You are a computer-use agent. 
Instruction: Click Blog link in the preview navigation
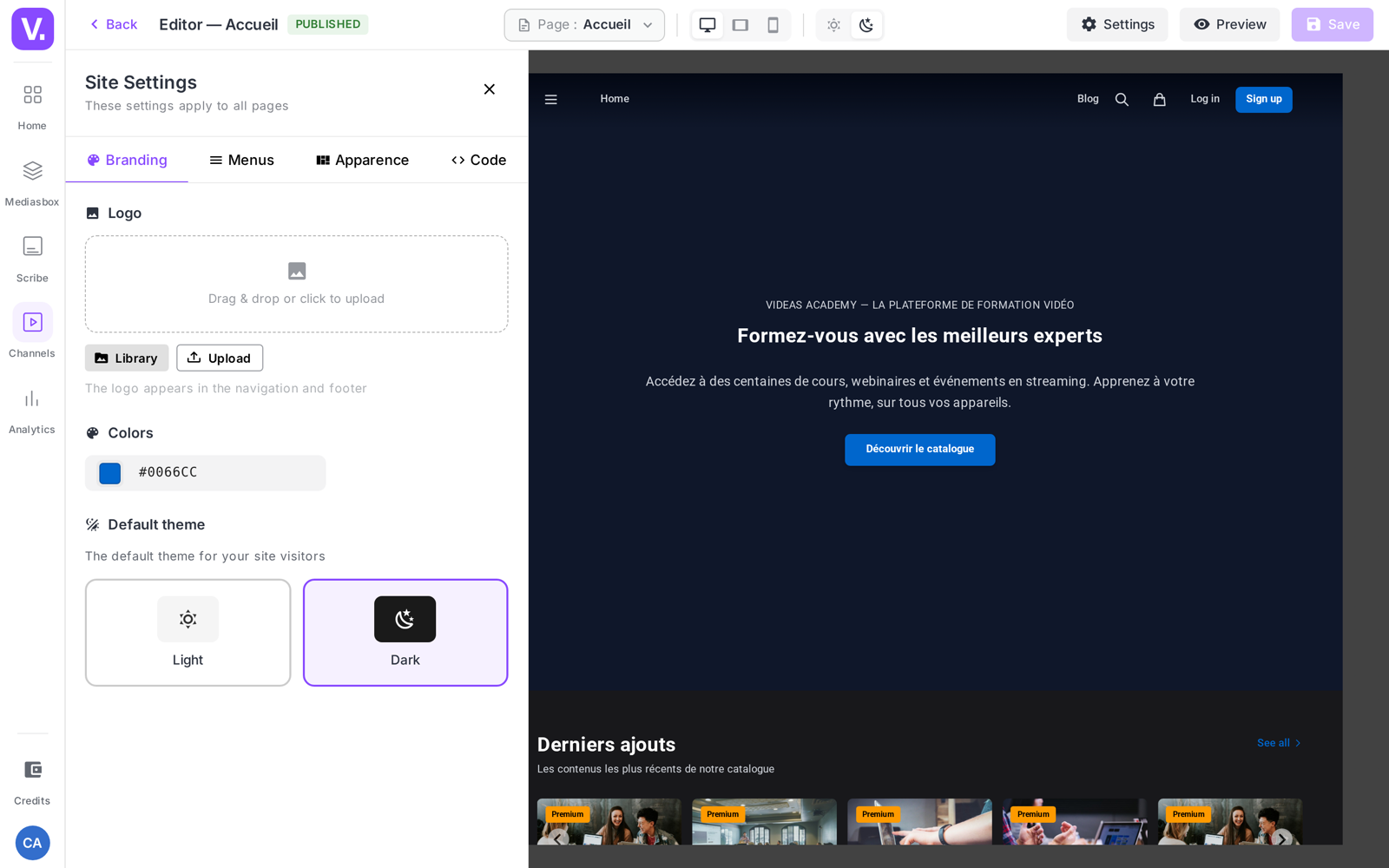click(x=1088, y=99)
